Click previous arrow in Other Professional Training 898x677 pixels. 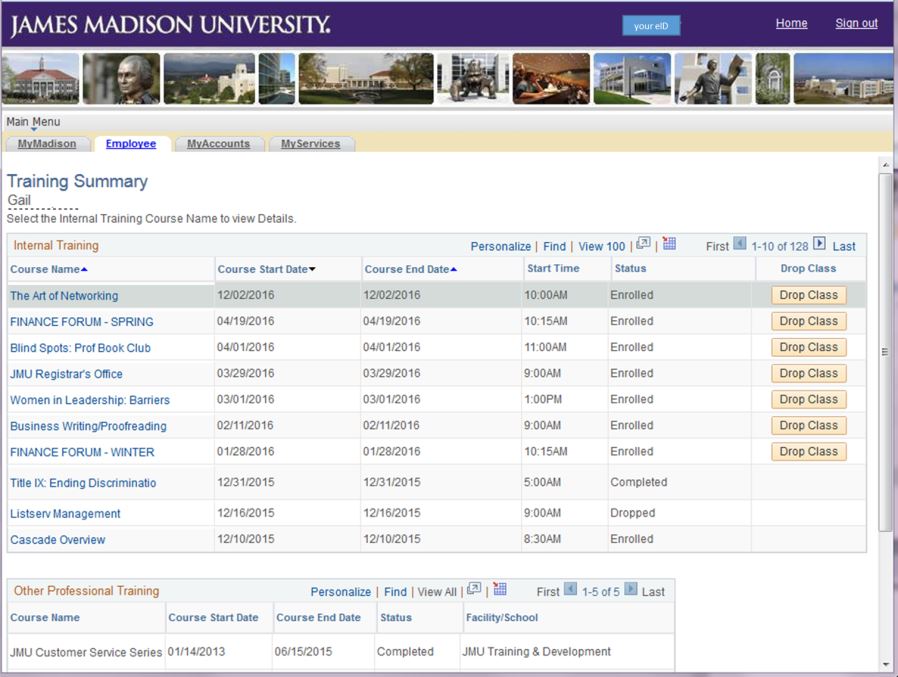570,589
